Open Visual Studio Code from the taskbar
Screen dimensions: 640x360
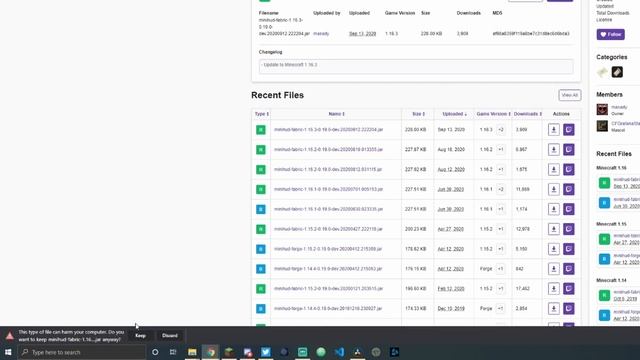click(x=339, y=352)
